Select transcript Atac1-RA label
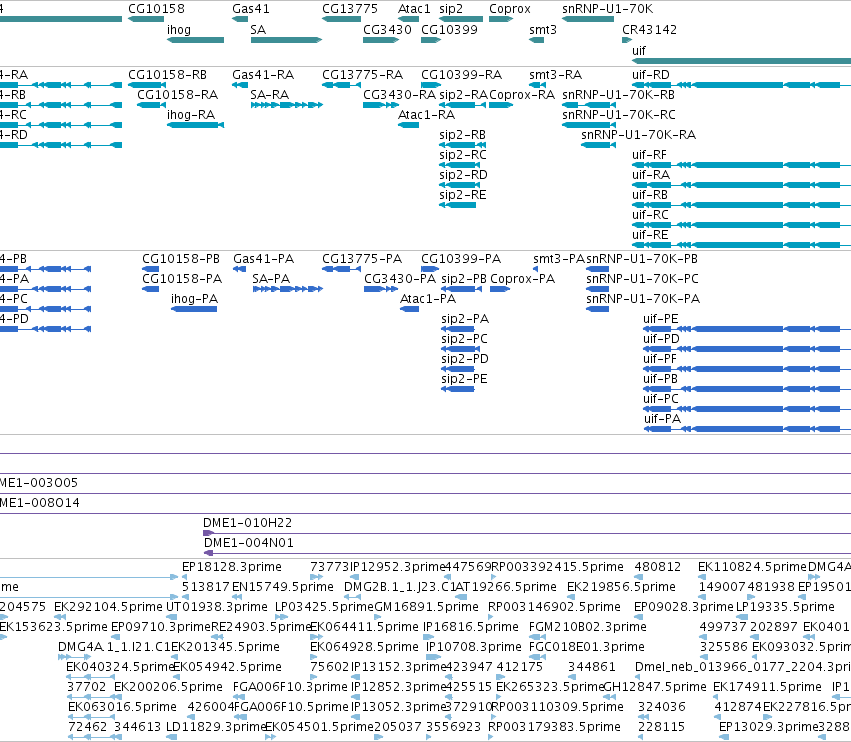 [x=427, y=115]
